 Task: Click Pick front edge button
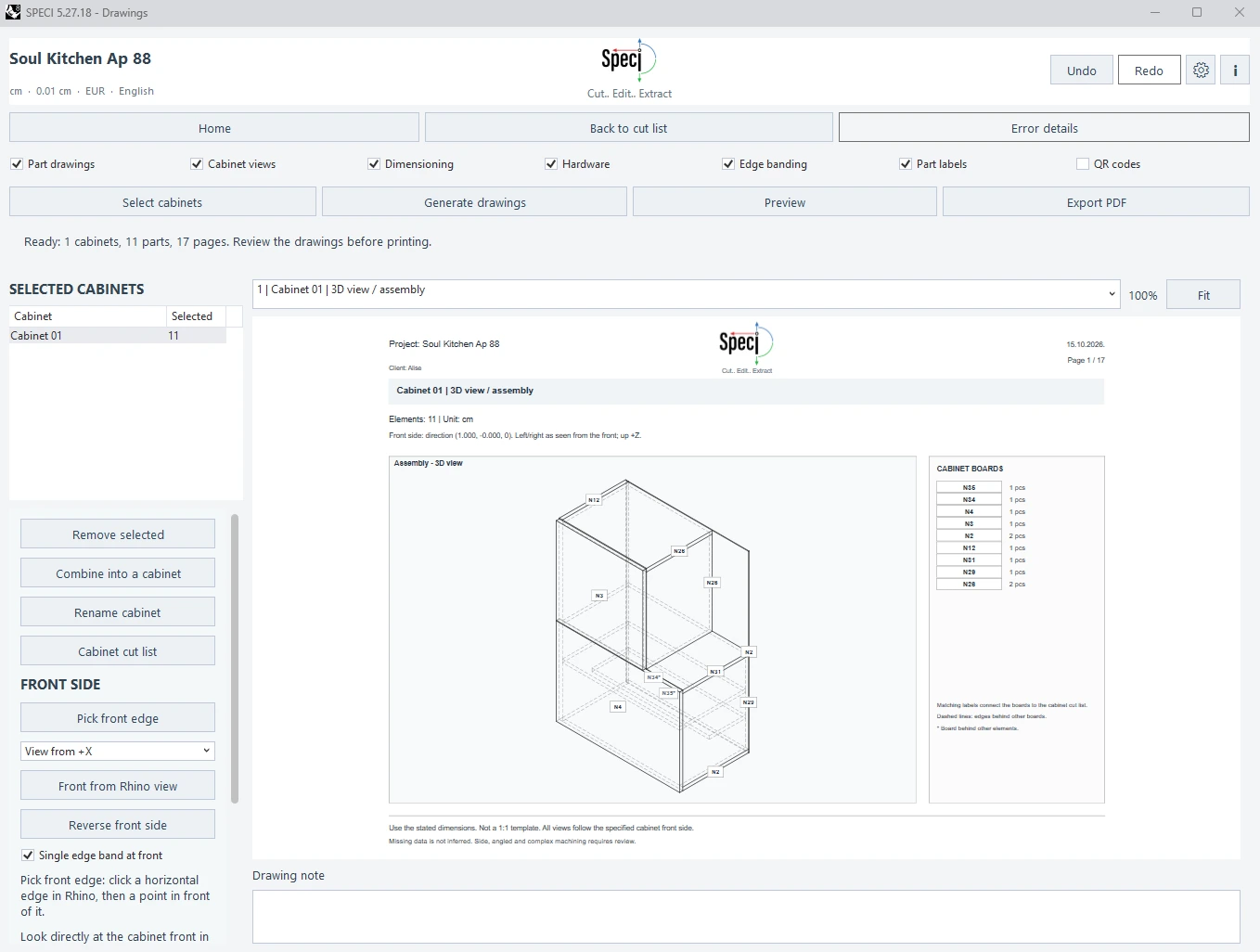point(118,718)
